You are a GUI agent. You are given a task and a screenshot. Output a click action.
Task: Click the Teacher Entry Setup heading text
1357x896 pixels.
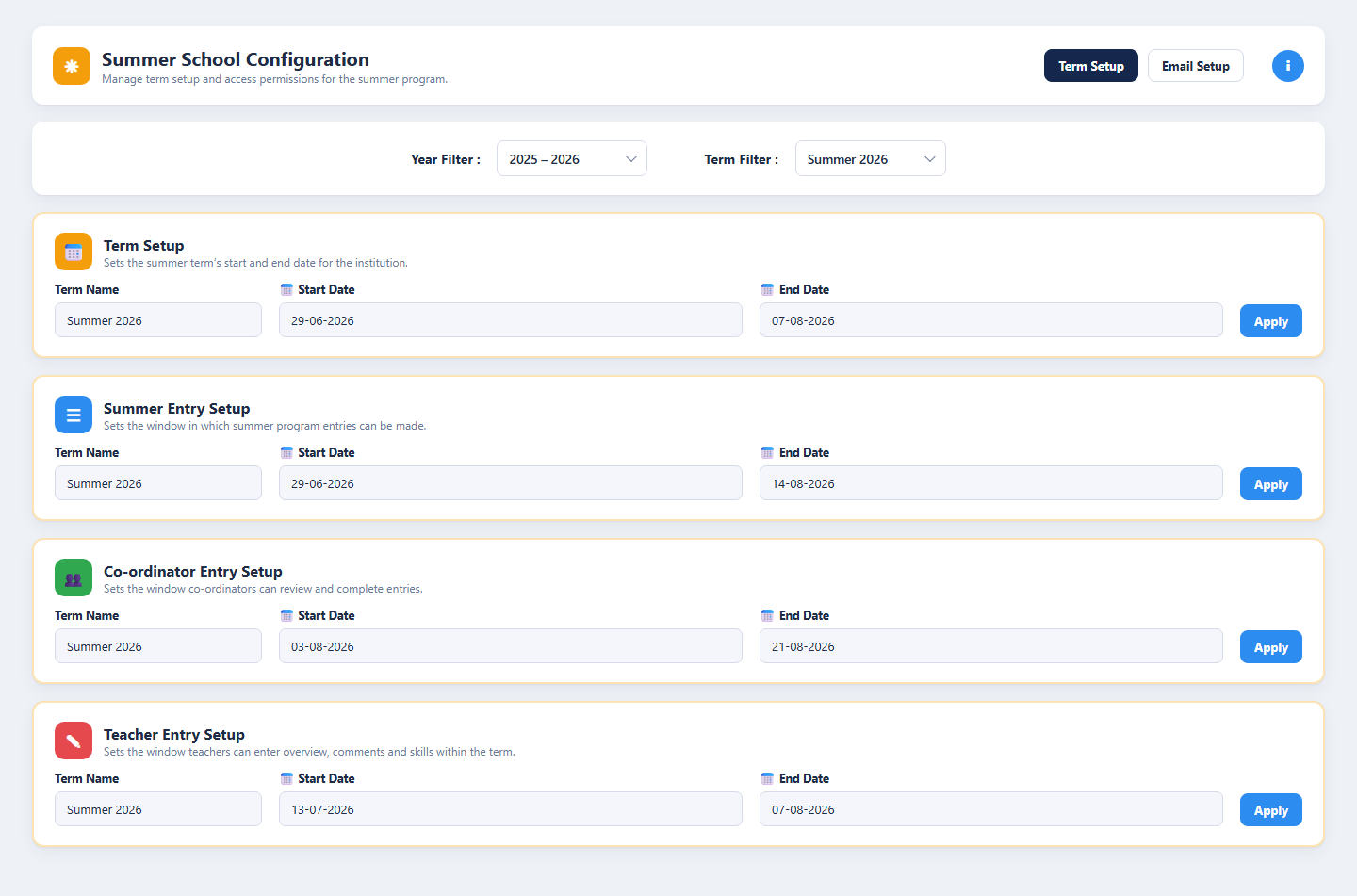174,734
